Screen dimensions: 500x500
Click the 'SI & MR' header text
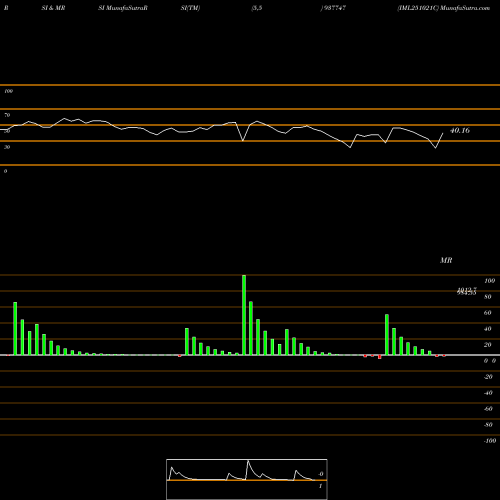point(53,8)
